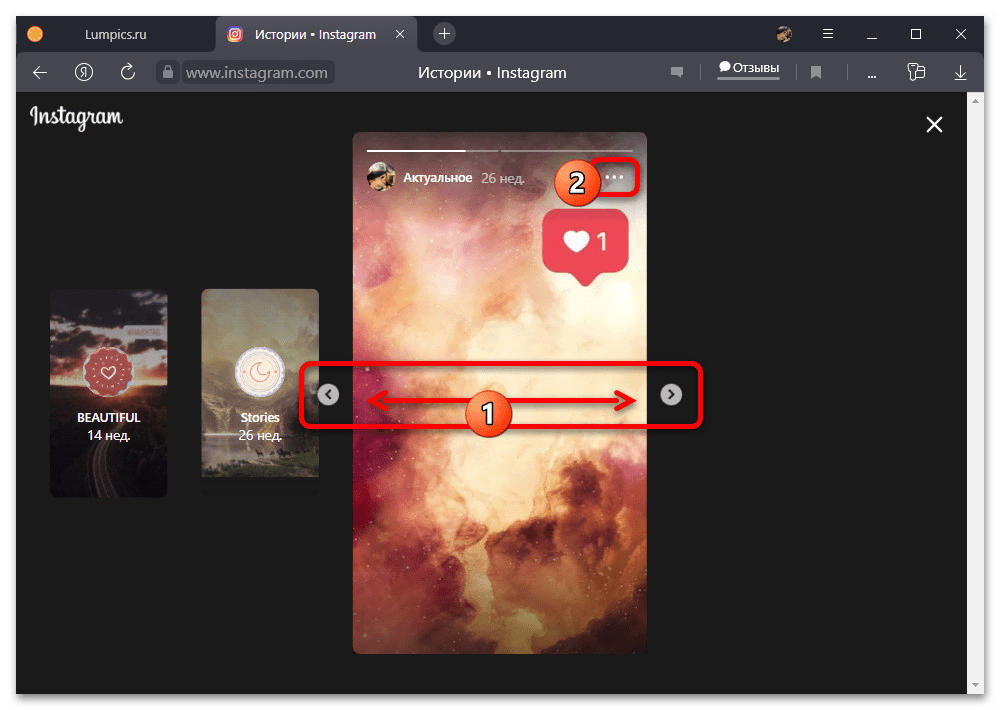This screenshot has height=710, width=1000.
Task: Click the Актуальное highlight title
Action: click(x=437, y=178)
